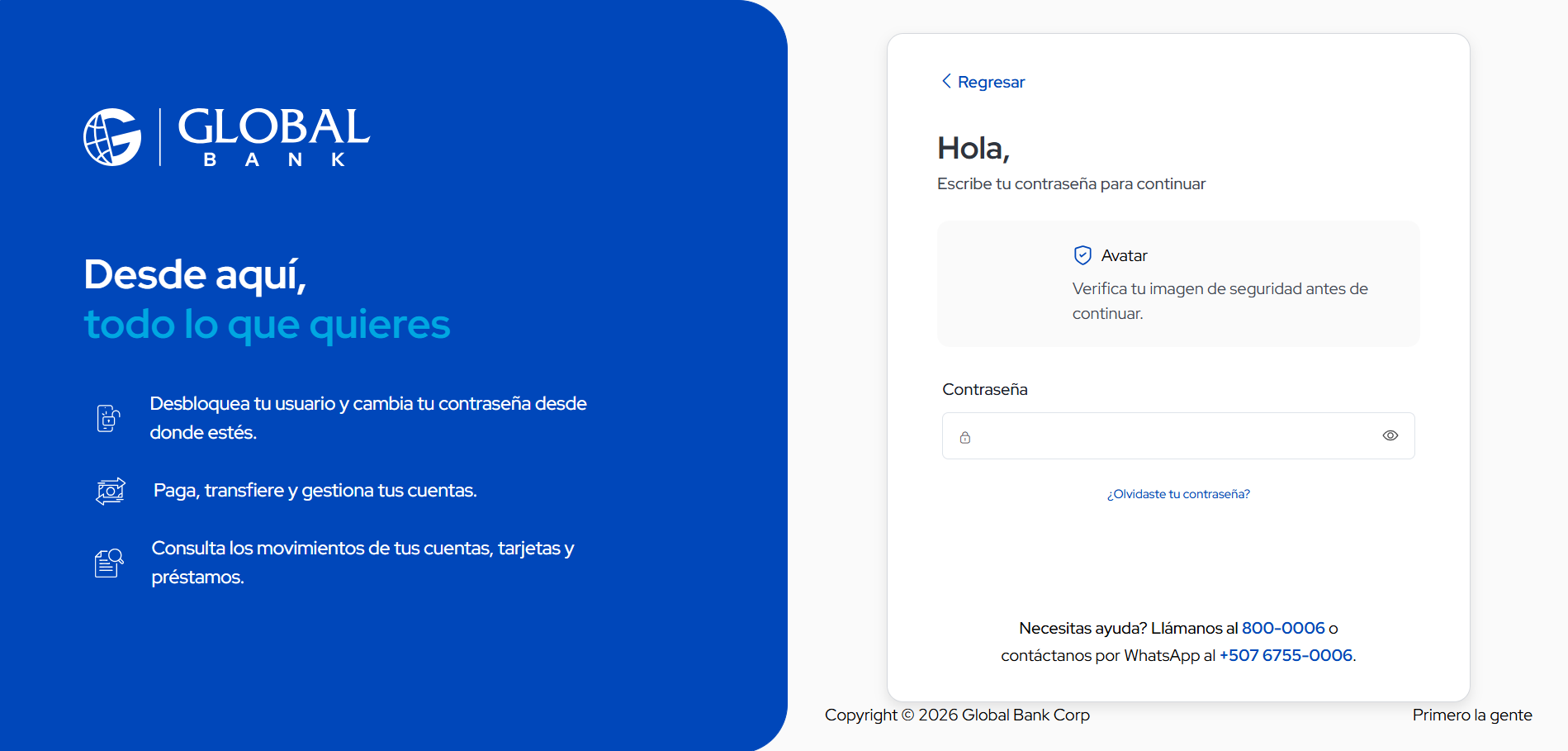The height and width of the screenshot is (751, 1568).
Task: Click the back chevron beside Regresar
Action: [x=946, y=81]
